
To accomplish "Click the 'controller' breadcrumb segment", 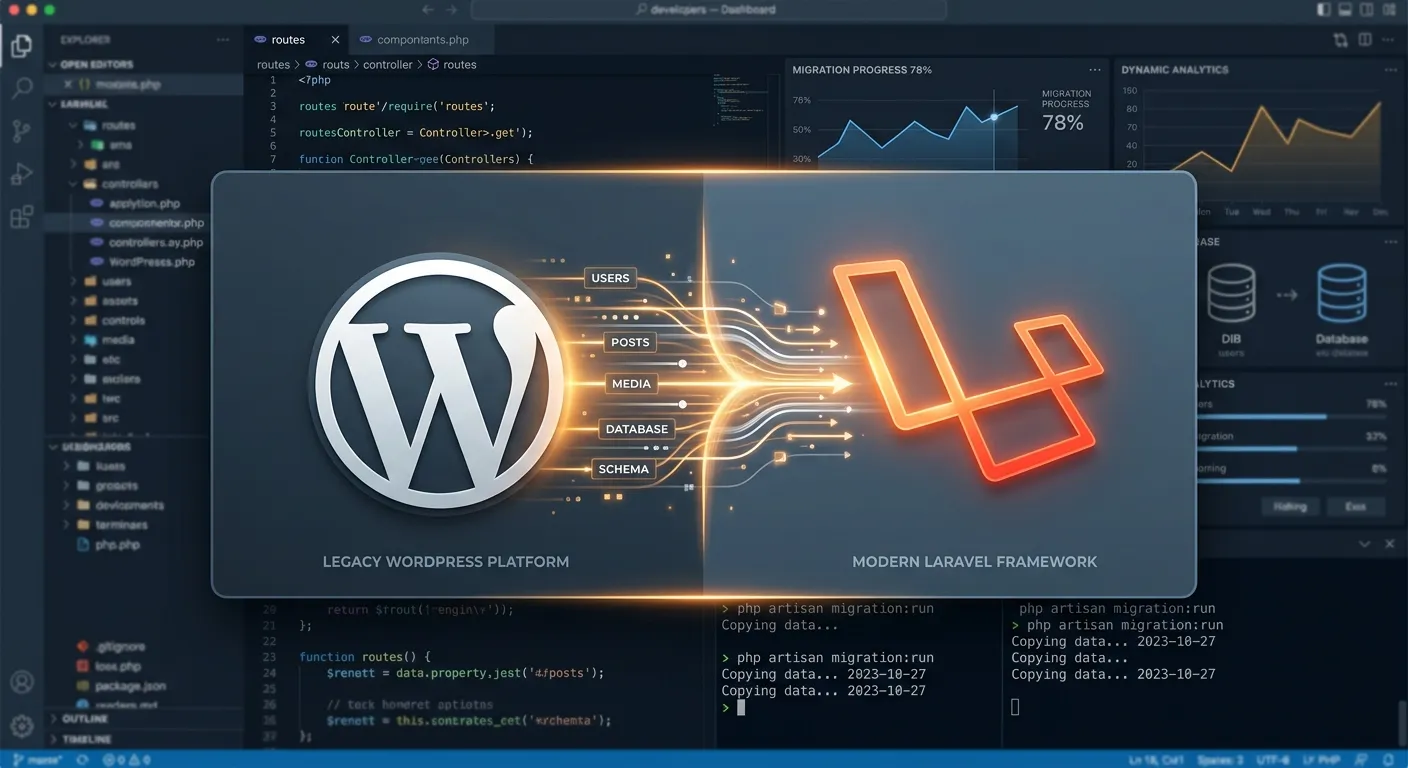I will coord(388,64).
